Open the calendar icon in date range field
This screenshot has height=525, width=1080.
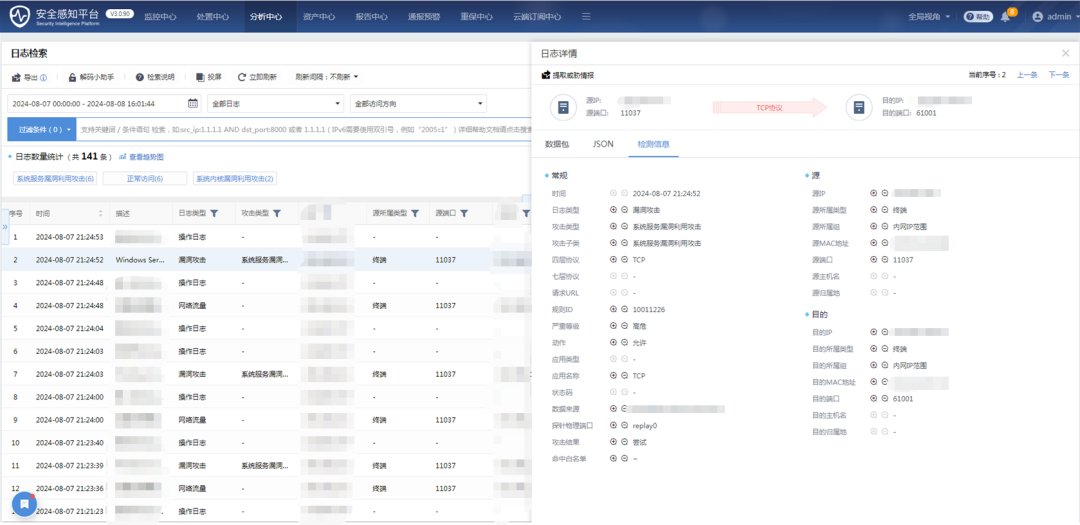tap(193, 104)
